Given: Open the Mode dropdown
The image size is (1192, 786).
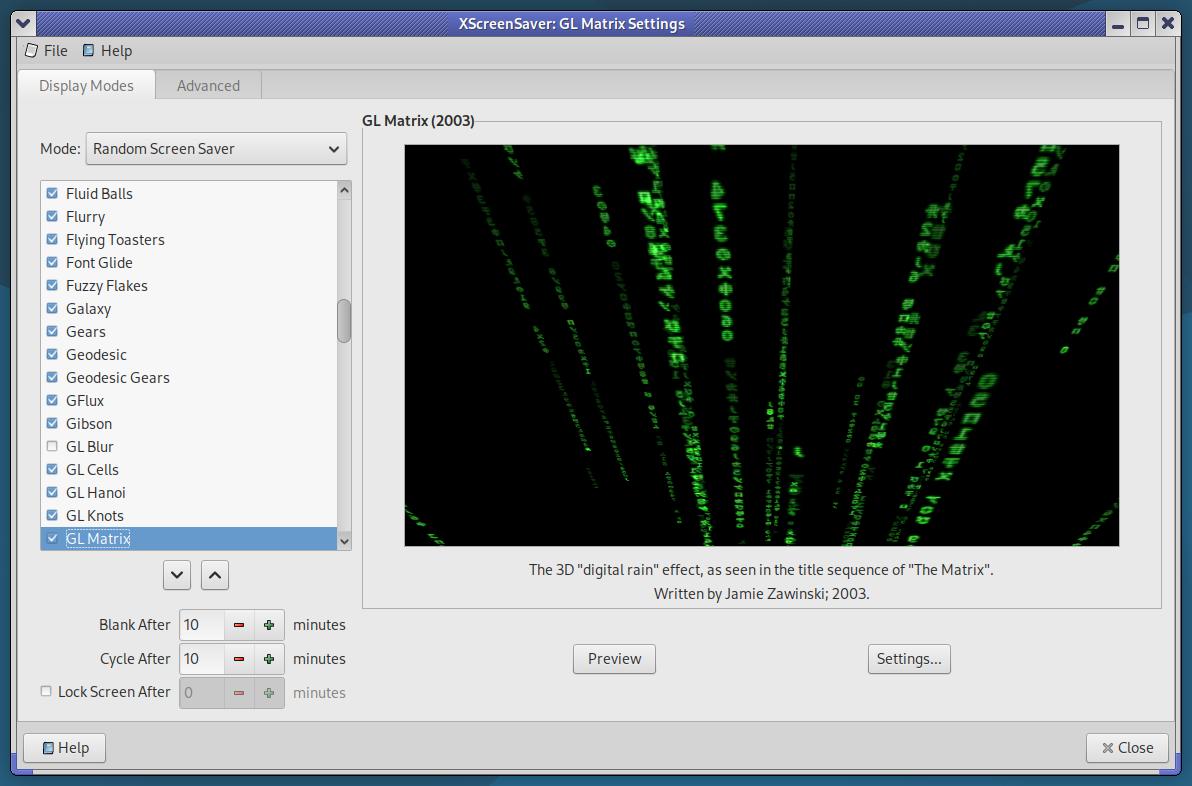Looking at the screenshot, I should click(217, 149).
